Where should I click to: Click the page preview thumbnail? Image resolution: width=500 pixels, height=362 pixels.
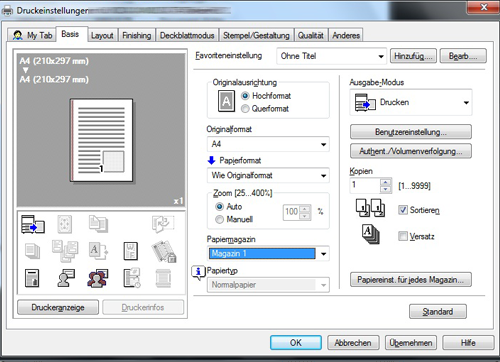click(x=102, y=140)
